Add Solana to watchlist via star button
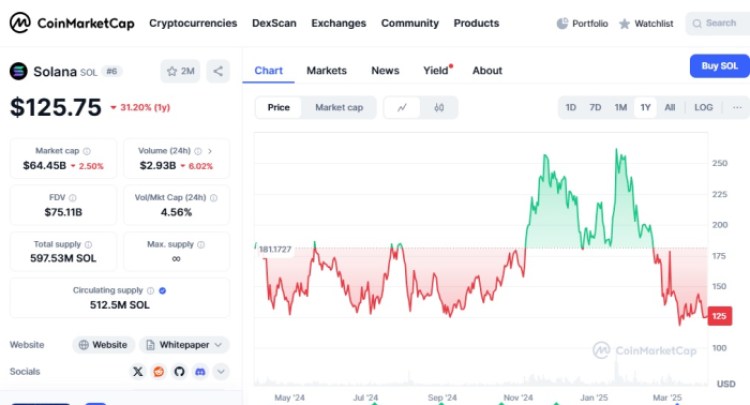750x405 pixels. coord(181,71)
